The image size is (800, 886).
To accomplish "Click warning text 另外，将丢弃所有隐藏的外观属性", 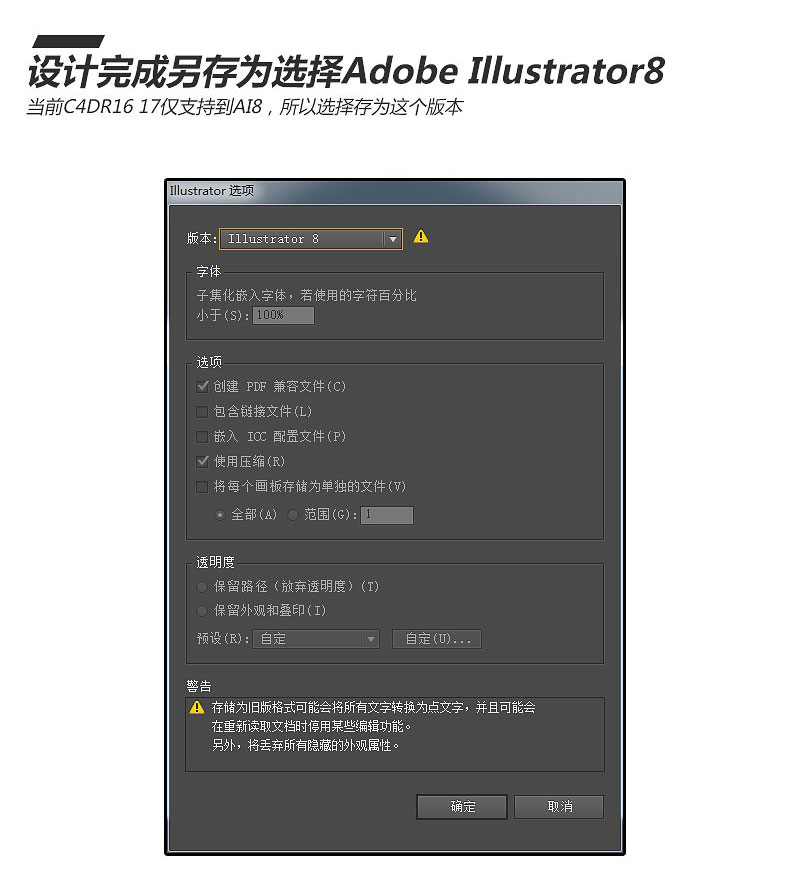I will click(x=306, y=746).
